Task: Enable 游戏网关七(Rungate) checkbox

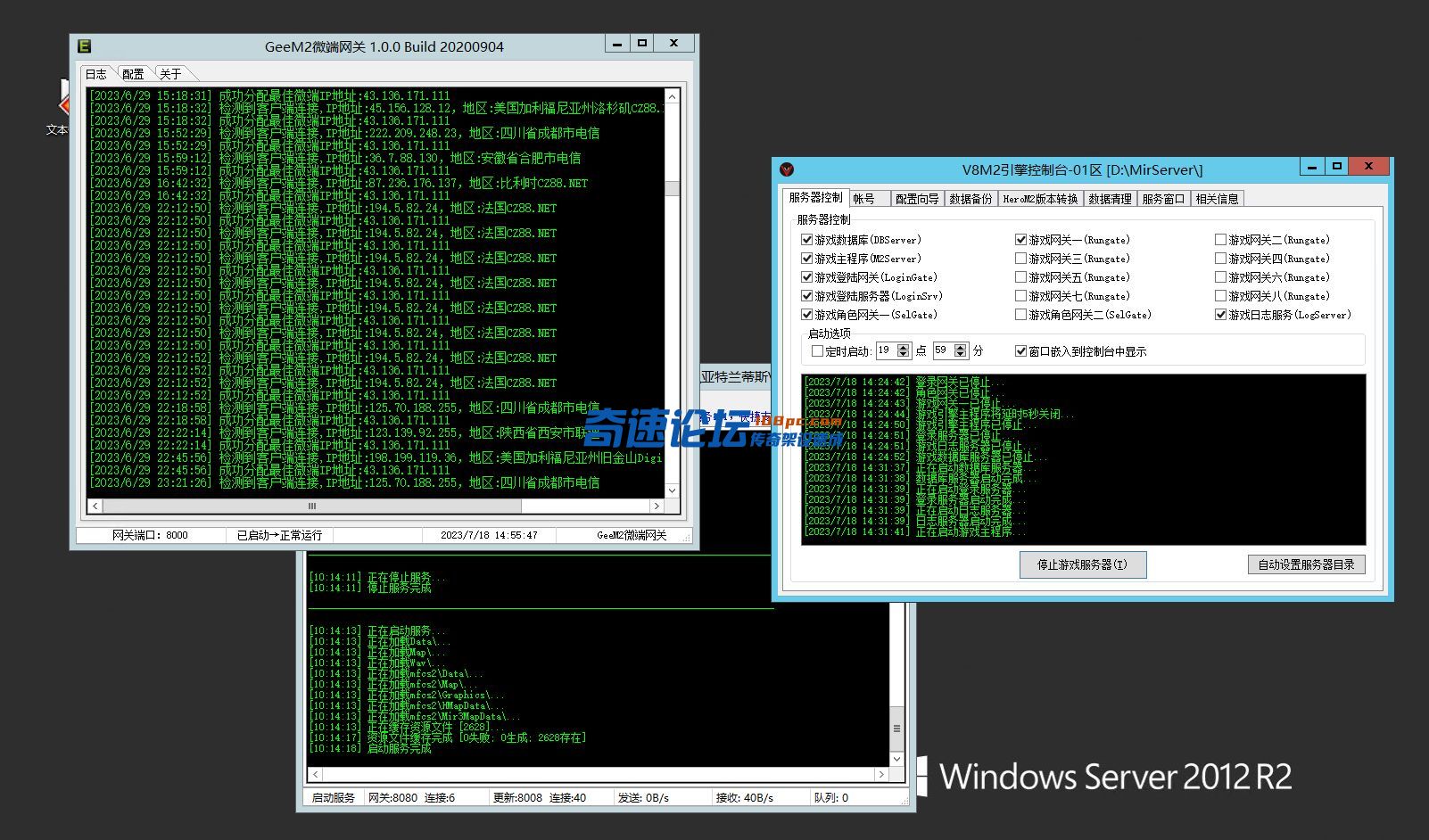Action: pyautogui.click(x=1020, y=296)
